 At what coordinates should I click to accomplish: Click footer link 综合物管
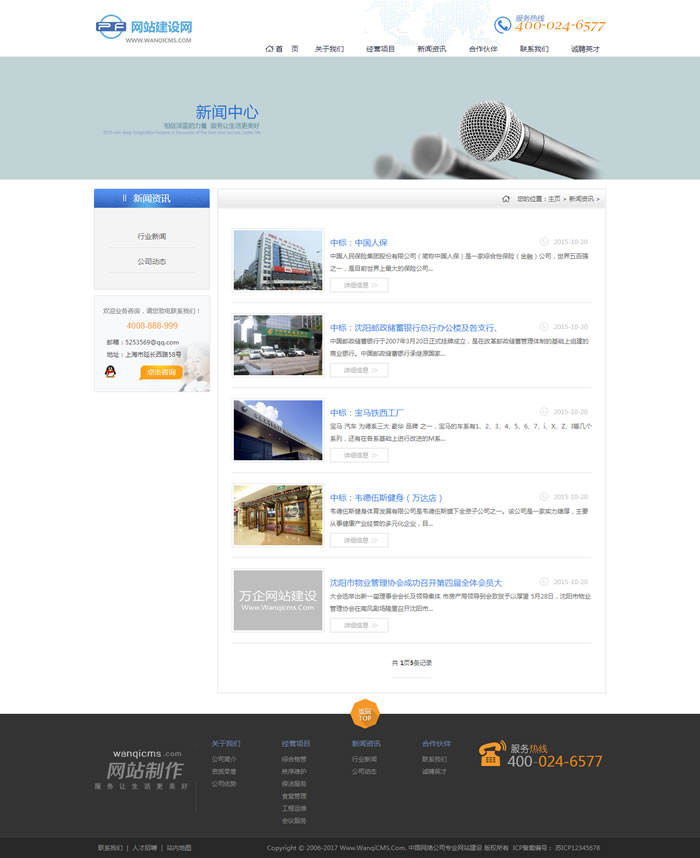pyautogui.click(x=294, y=759)
